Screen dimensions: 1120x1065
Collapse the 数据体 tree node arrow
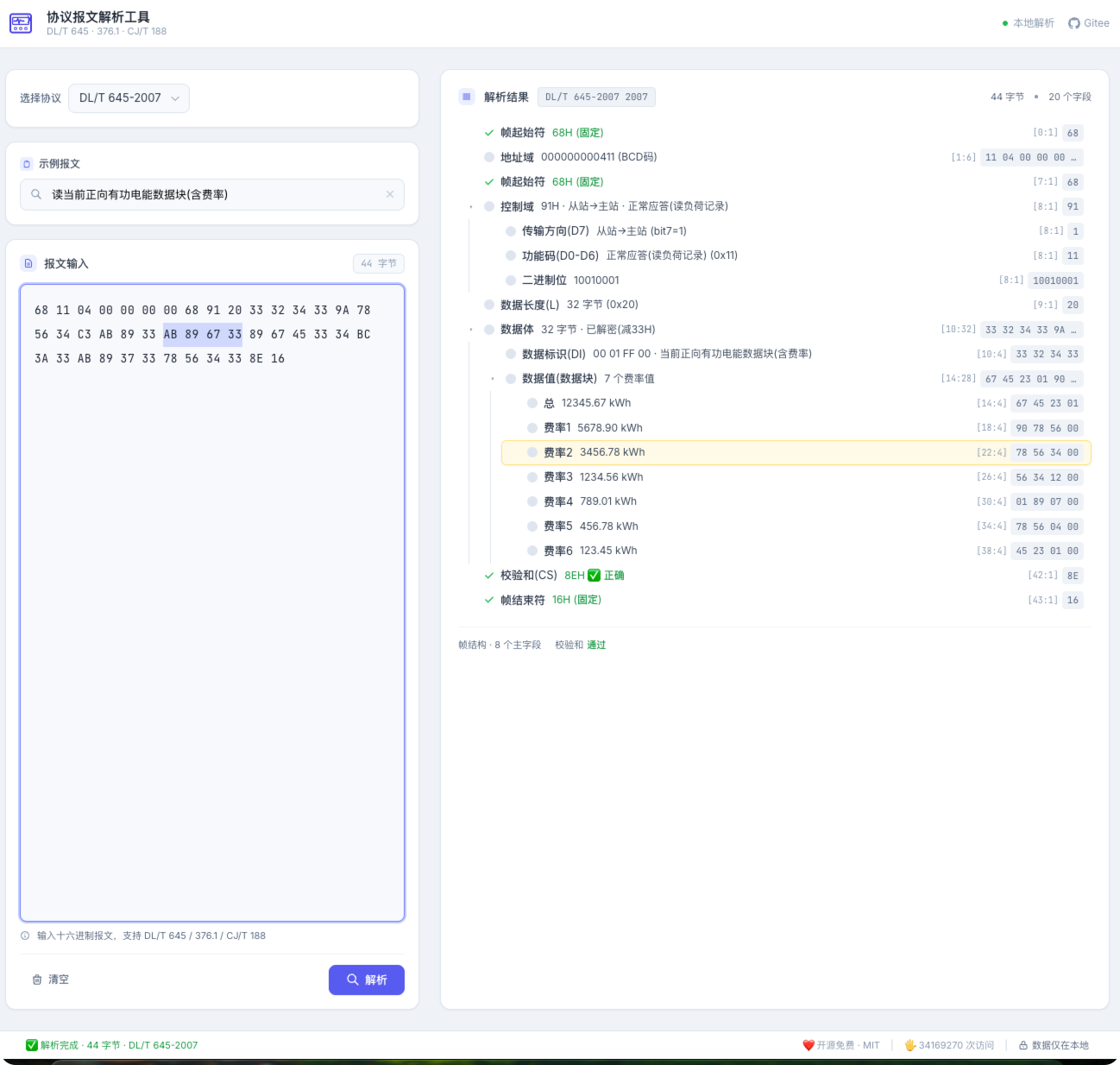(471, 330)
